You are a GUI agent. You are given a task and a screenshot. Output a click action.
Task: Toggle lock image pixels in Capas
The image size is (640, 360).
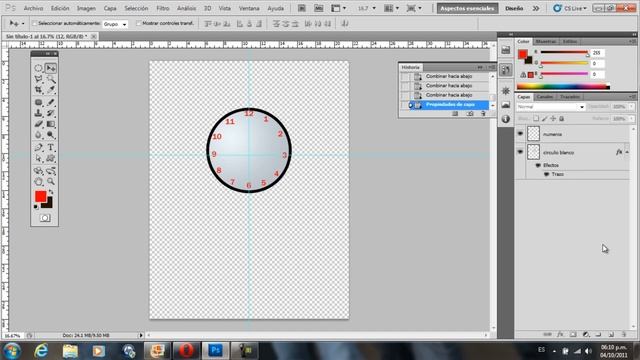(544, 119)
